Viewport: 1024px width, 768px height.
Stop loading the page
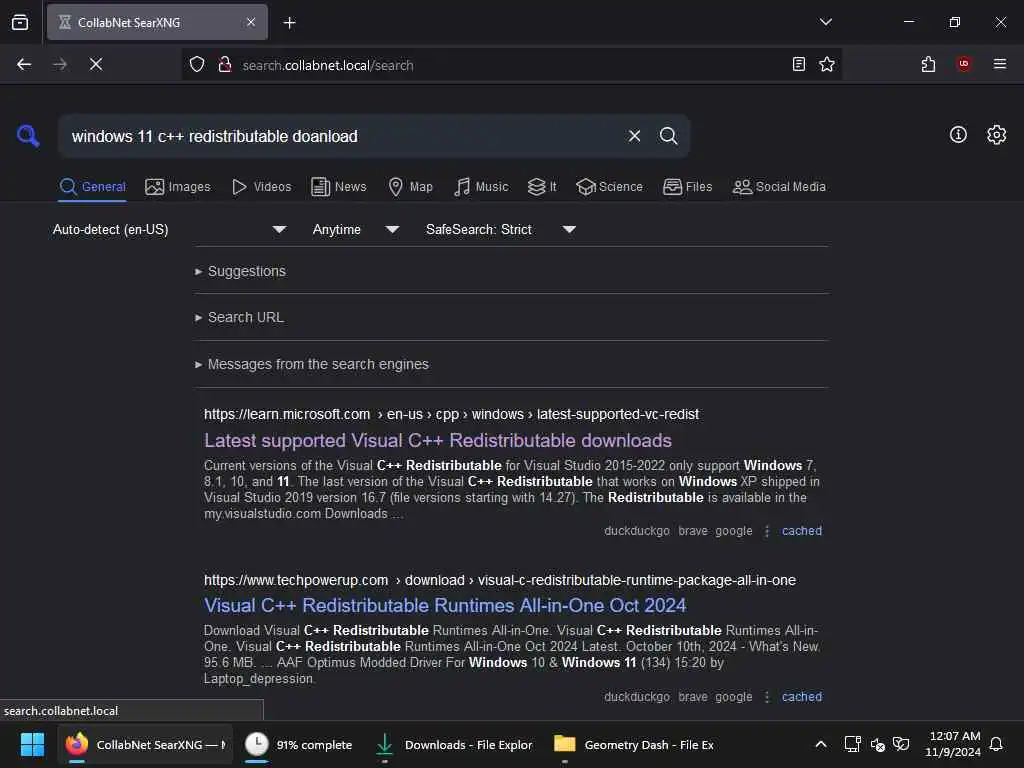click(x=96, y=64)
